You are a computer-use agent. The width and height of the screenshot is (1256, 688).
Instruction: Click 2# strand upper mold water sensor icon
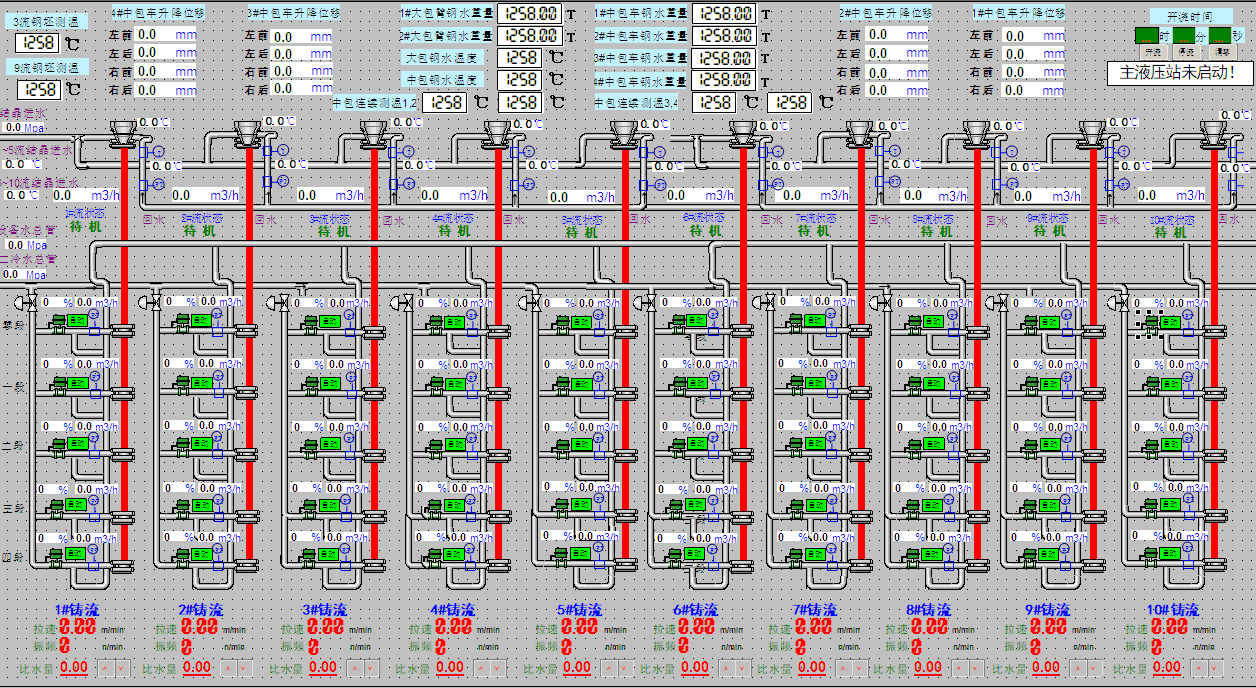(x=283, y=149)
